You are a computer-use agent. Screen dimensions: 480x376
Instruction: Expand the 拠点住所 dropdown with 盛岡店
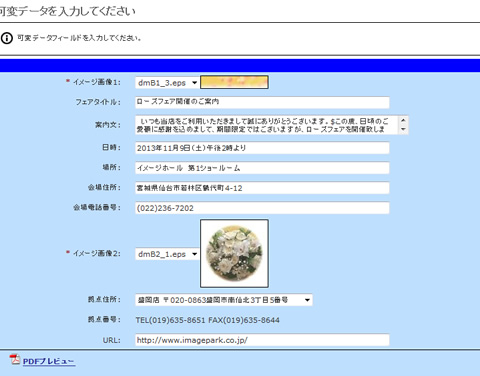click(x=224, y=300)
